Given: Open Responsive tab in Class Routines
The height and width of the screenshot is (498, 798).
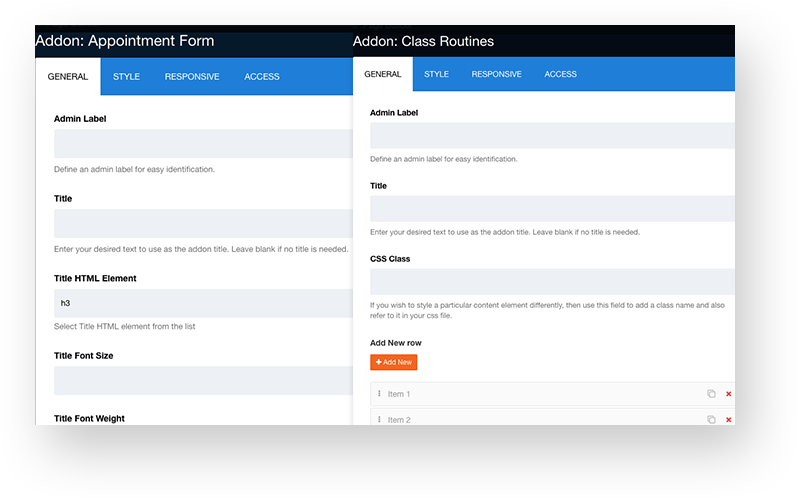Looking at the screenshot, I should coord(496,74).
